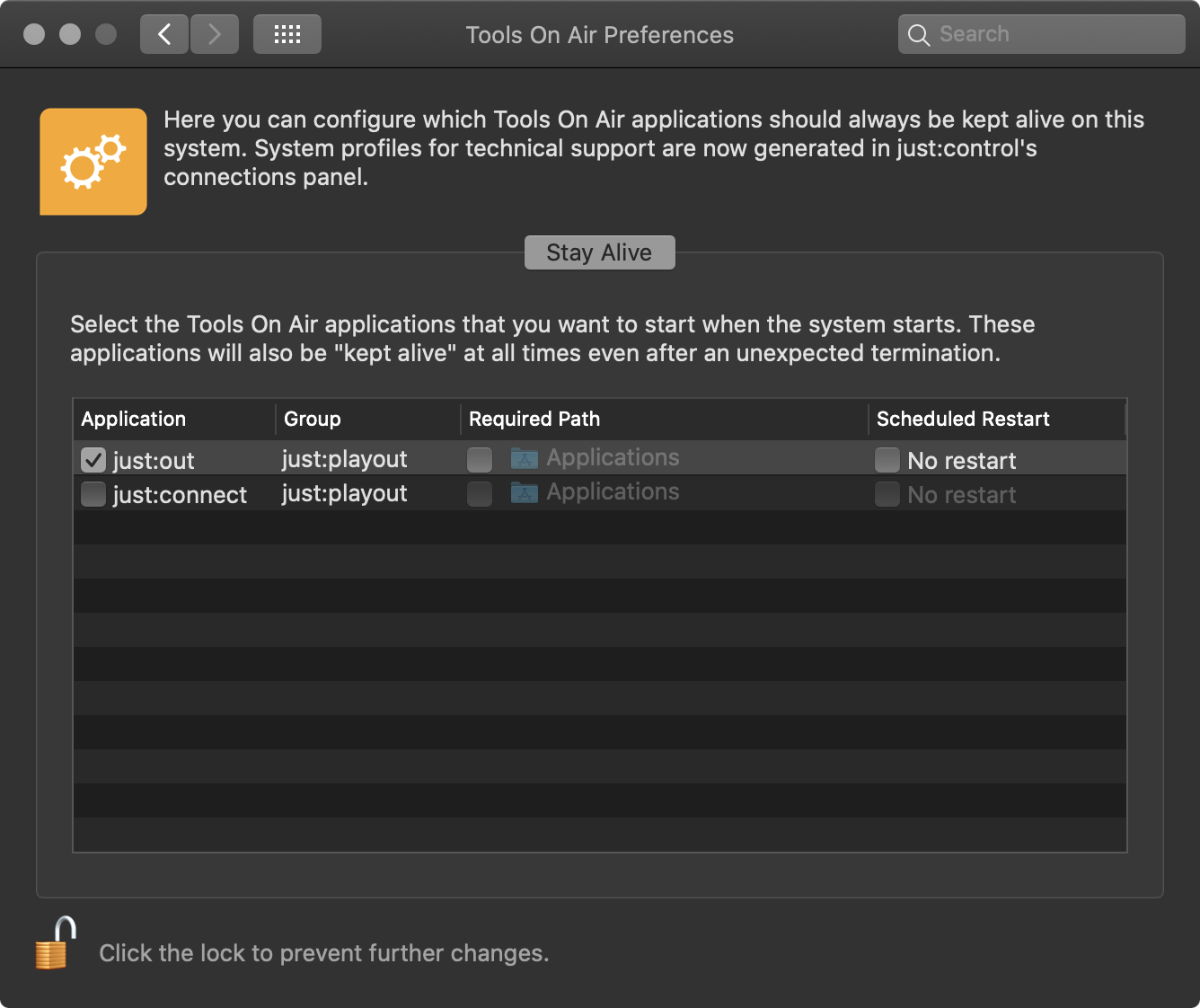Click the lock hint text below table
The image size is (1200, 1008).
pos(323,953)
